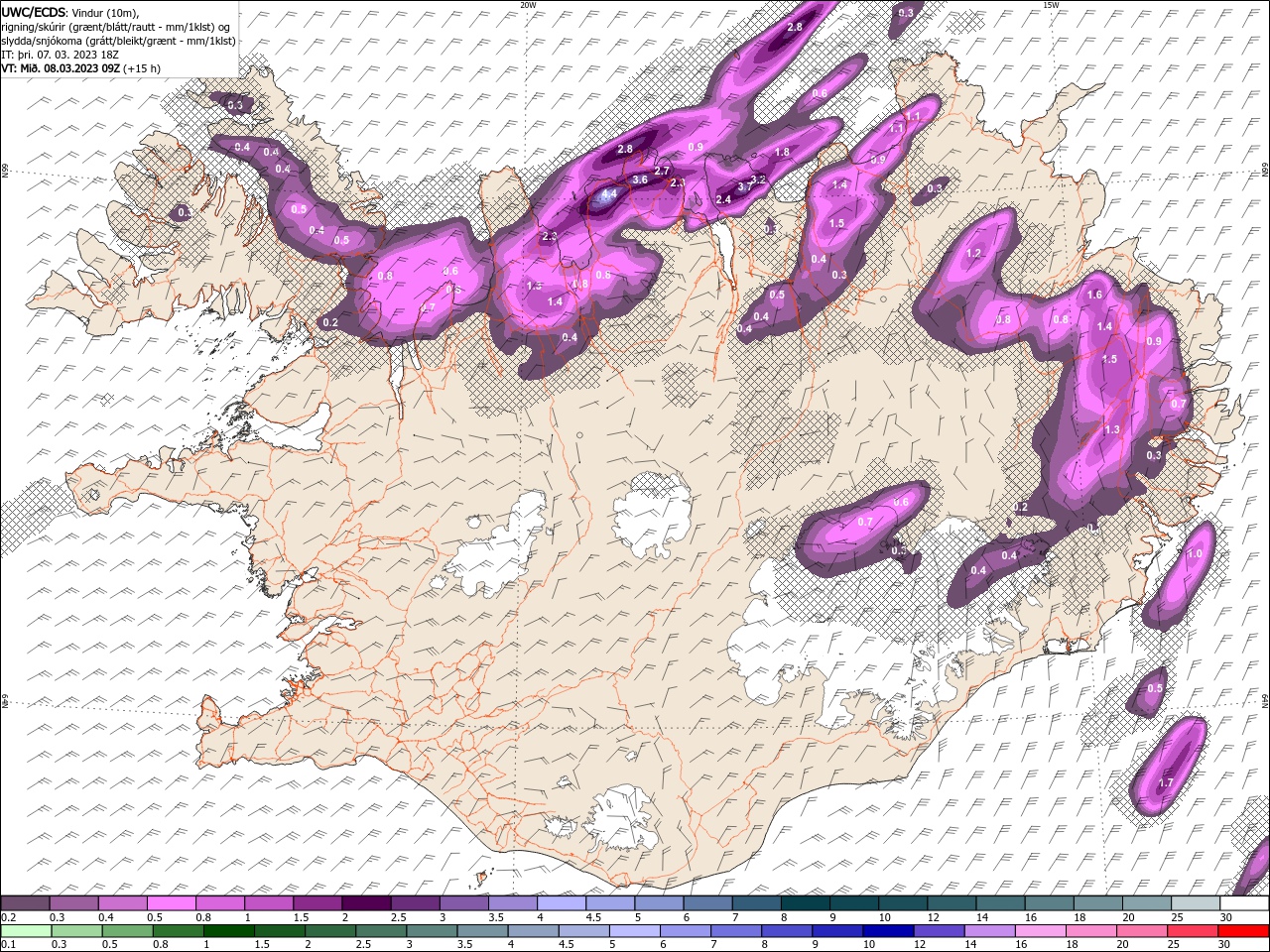Viewport: 1270px width, 952px height.
Task: Select the pale grey 25–30 snow legend swatch
Action: (x=1195, y=903)
